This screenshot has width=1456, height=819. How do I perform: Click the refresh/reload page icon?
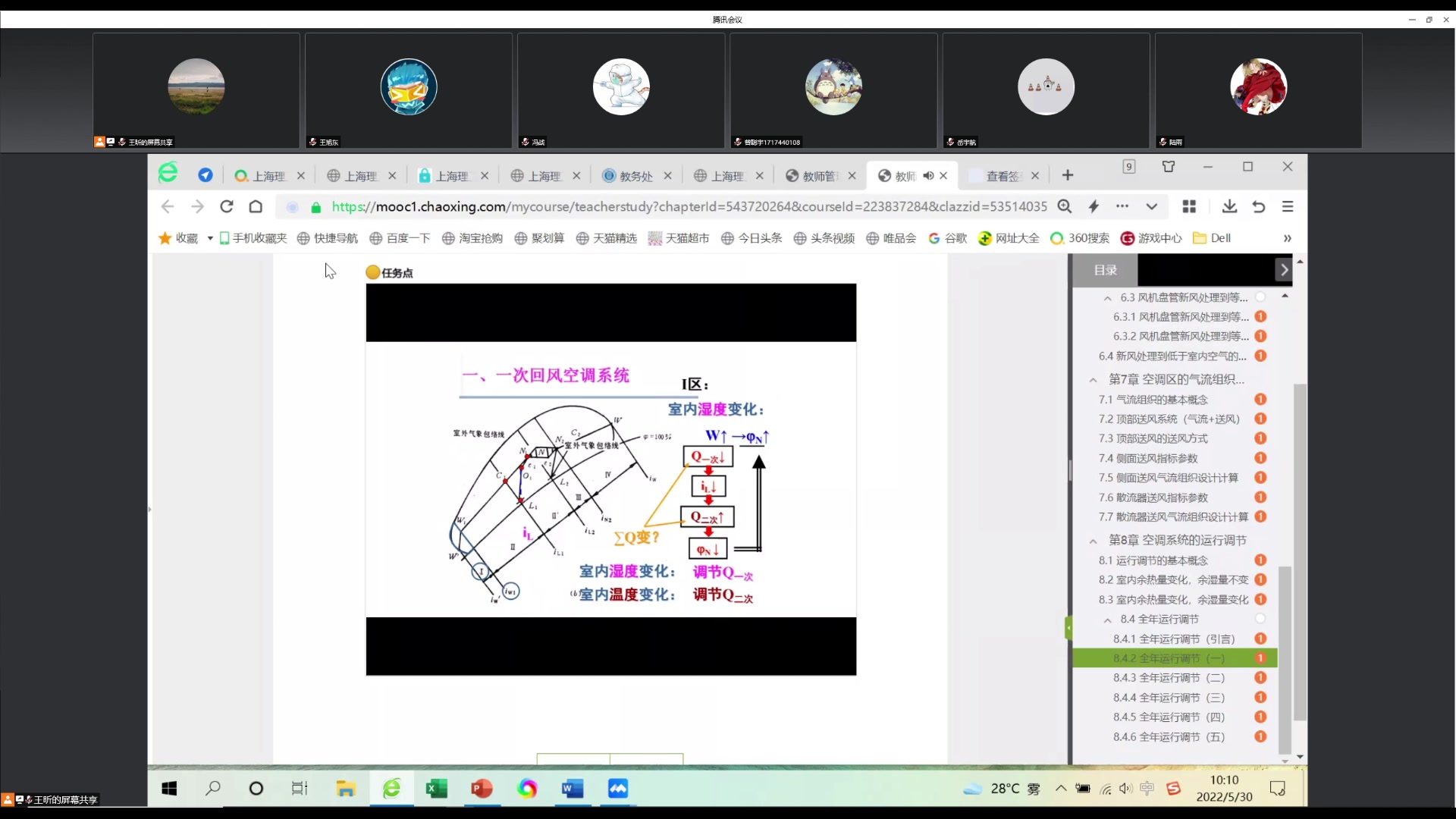[x=226, y=206]
